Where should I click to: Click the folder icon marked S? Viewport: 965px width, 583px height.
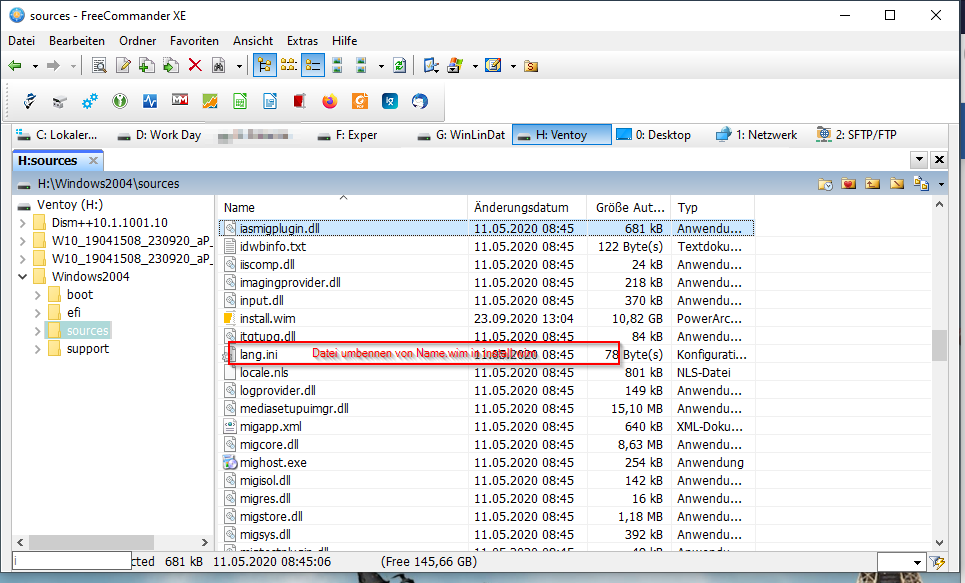point(531,66)
